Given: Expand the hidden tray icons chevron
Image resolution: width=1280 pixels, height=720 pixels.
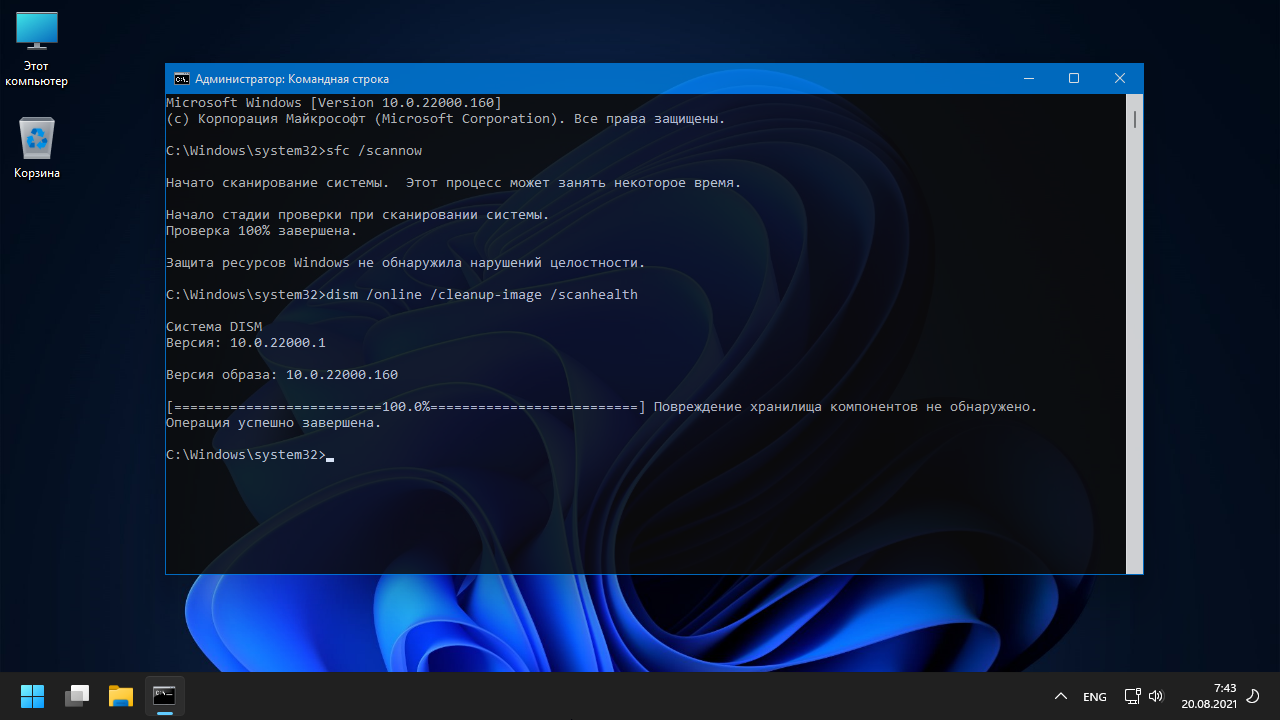Looking at the screenshot, I should (1061, 696).
